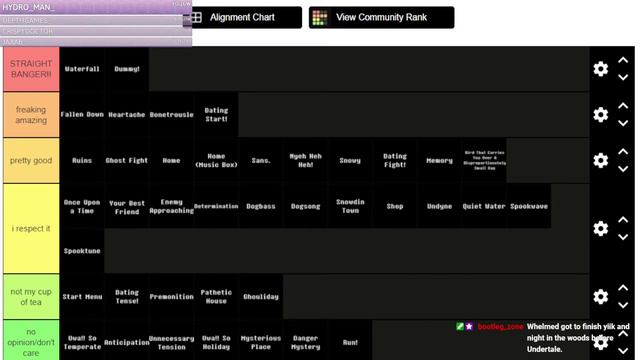Select the Once Upon a Time tile
The height and width of the screenshot is (360, 640).
click(82, 206)
